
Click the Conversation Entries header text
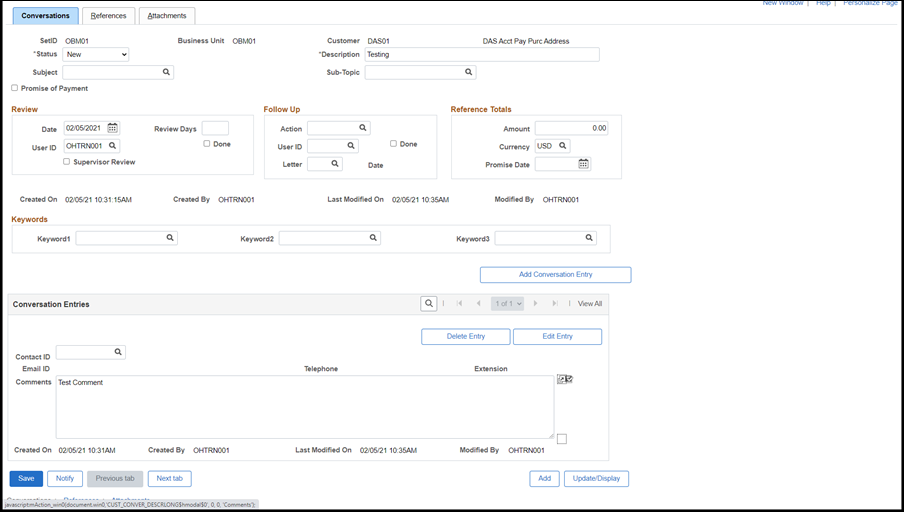point(51,304)
